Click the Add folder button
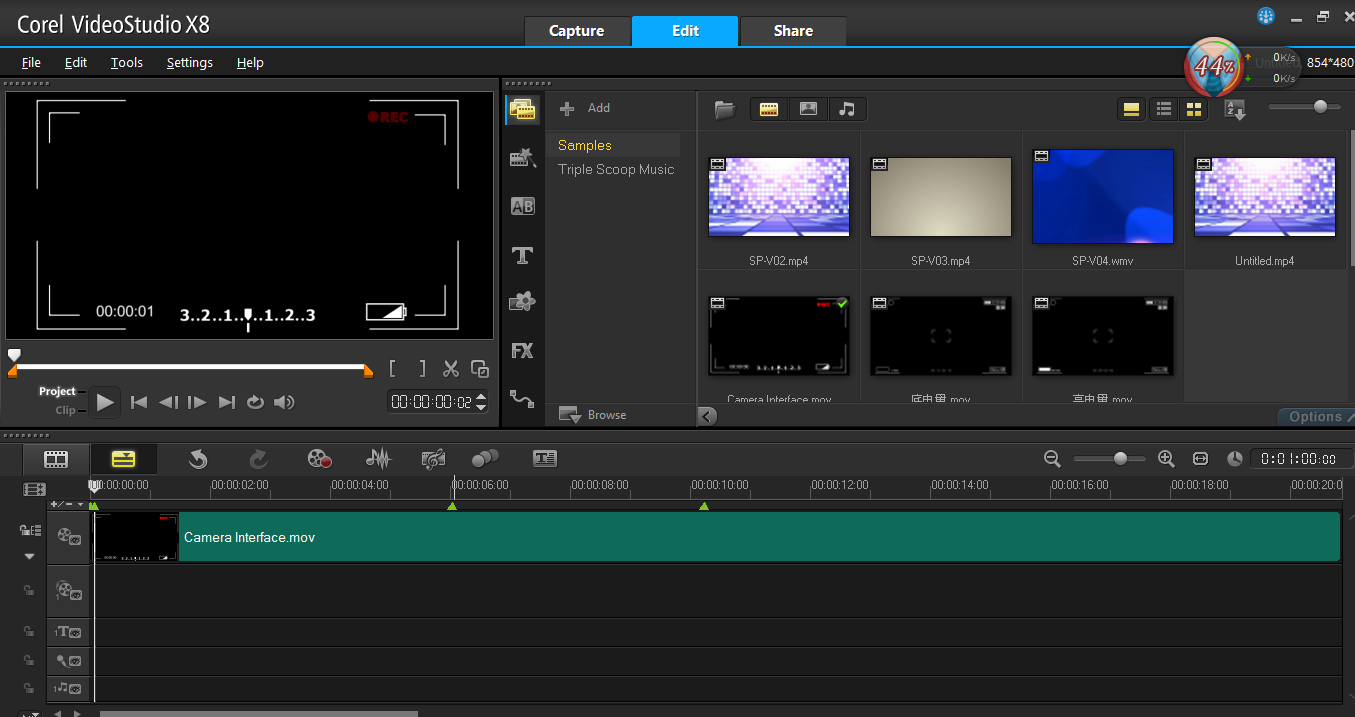 [x=585, y=108]
